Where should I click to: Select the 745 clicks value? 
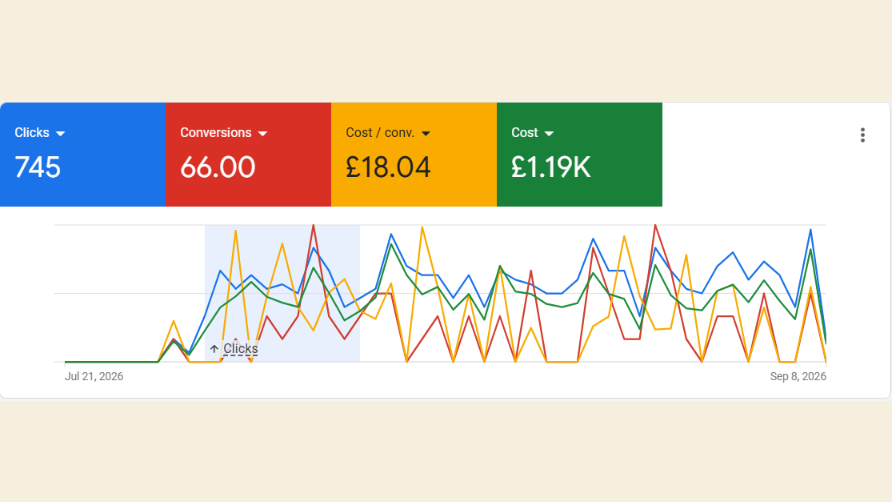[38, 167]
